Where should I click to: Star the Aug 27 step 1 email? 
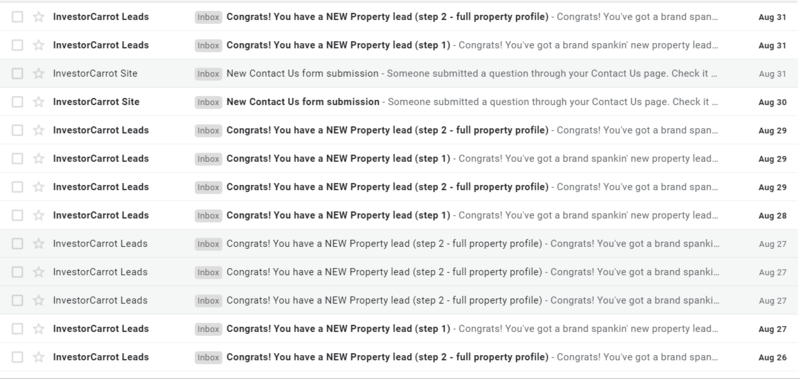click(39, 329)
